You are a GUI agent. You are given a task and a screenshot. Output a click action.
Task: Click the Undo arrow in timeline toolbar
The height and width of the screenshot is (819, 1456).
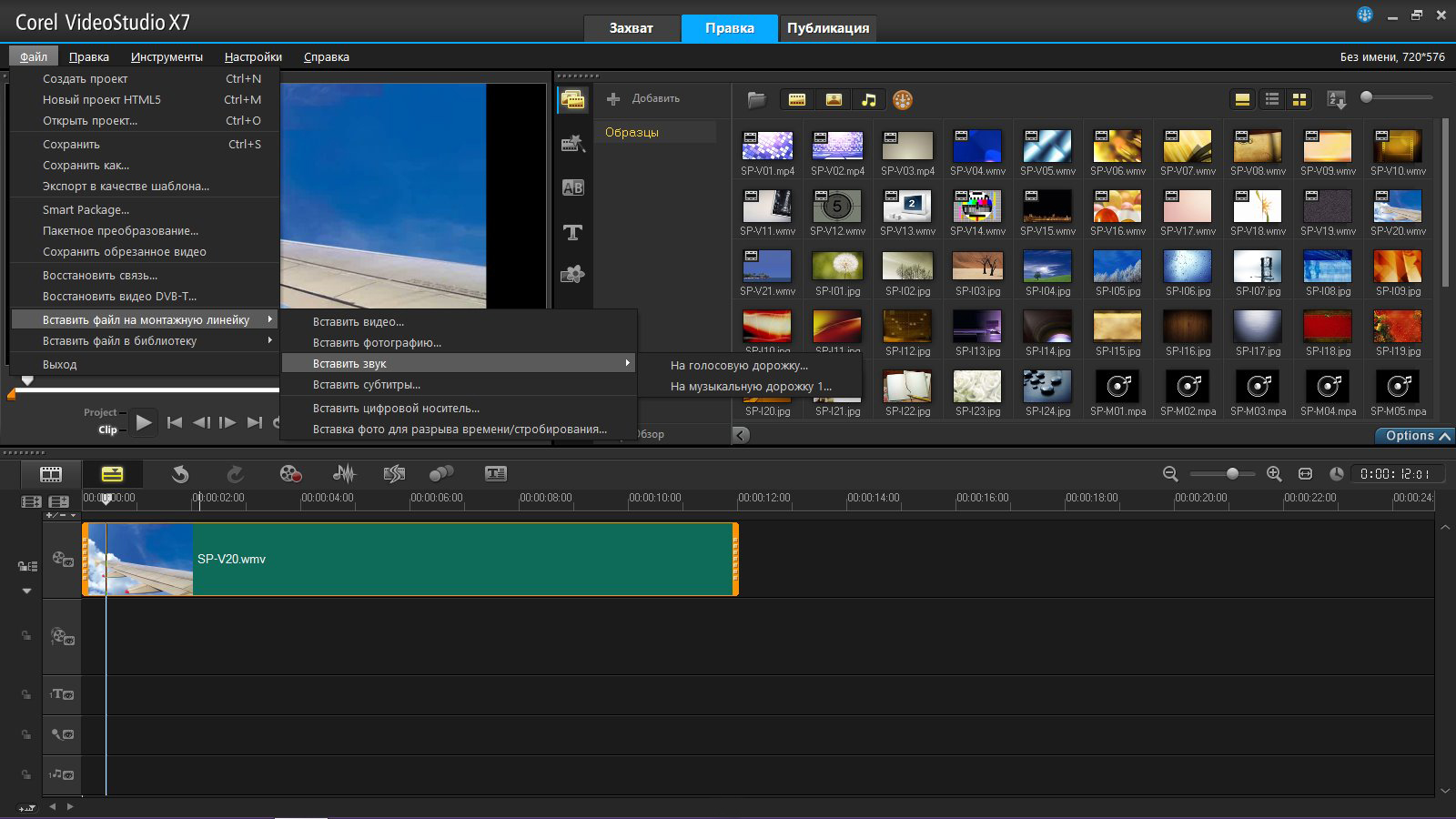(x=180, y=473)
